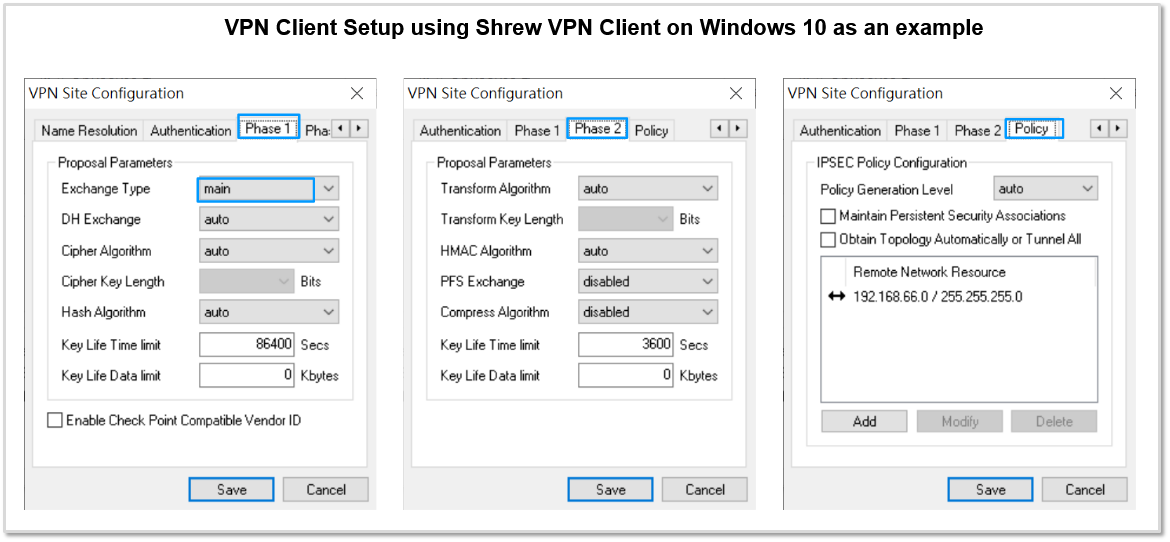The image size is (1170, 542).
Task: Click Phase 2 Key Life Data limit field
Action: coord(626,376)
